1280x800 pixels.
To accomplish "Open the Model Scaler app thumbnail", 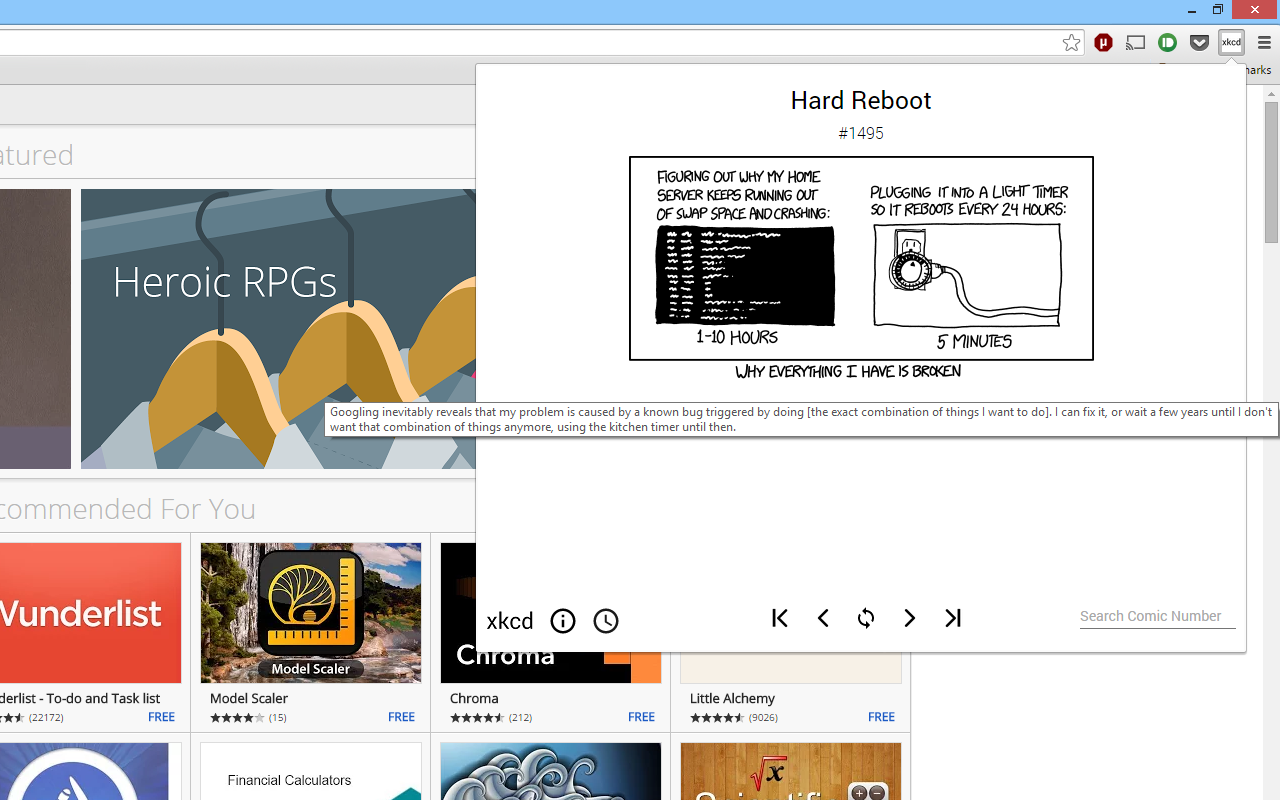I will [311, 613].
